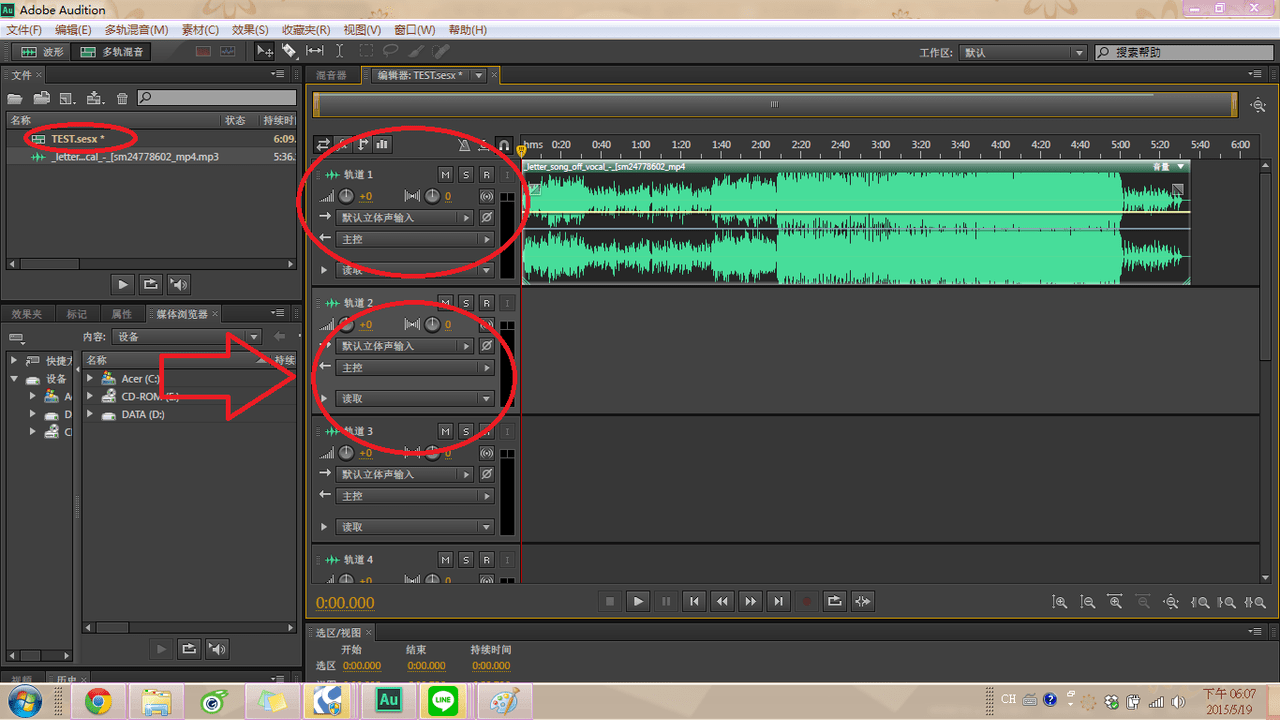Click the Import File icon in Files panel
This screenshot has height=720, width=1280.
[x=42, y=98]
